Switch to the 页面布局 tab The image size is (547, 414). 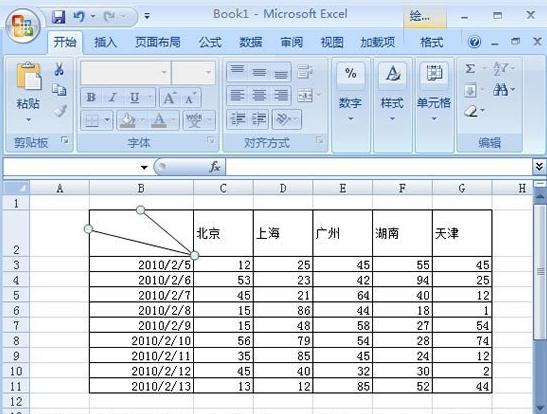click(158, 42)
